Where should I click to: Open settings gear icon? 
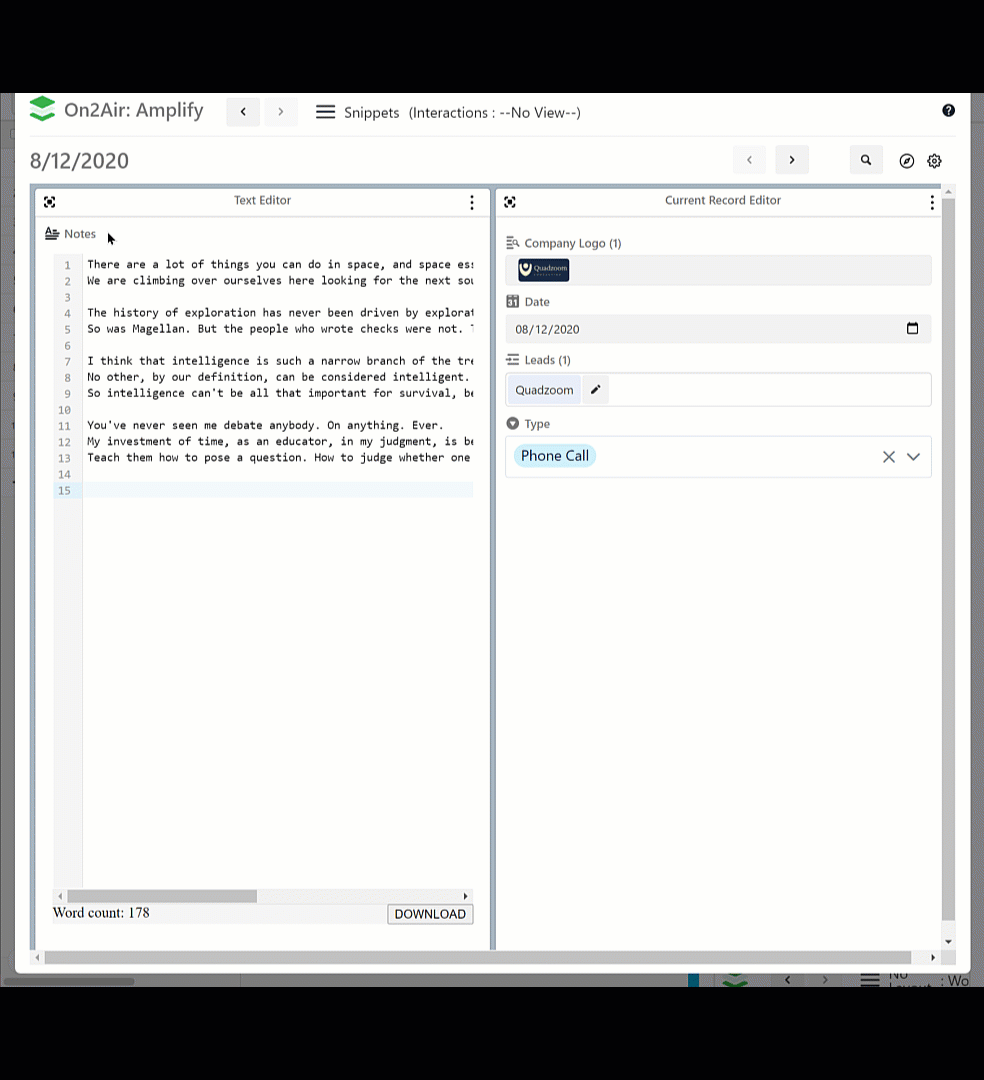tap(934, 161)
